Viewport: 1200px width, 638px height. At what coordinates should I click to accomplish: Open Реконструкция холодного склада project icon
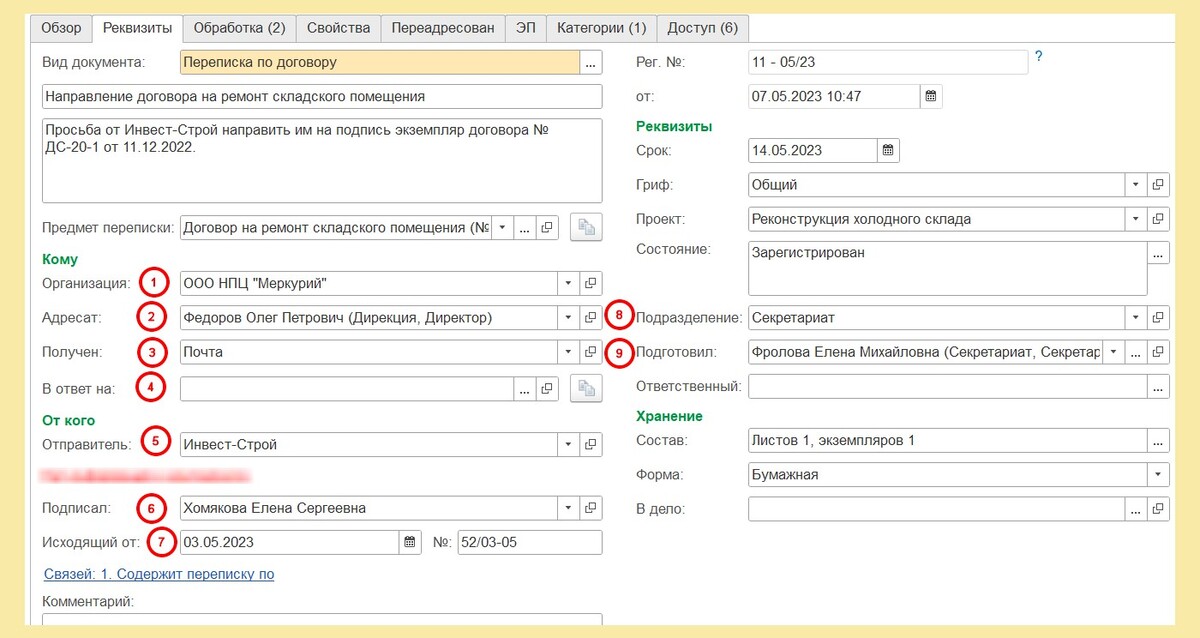[x=1158, y=219]
